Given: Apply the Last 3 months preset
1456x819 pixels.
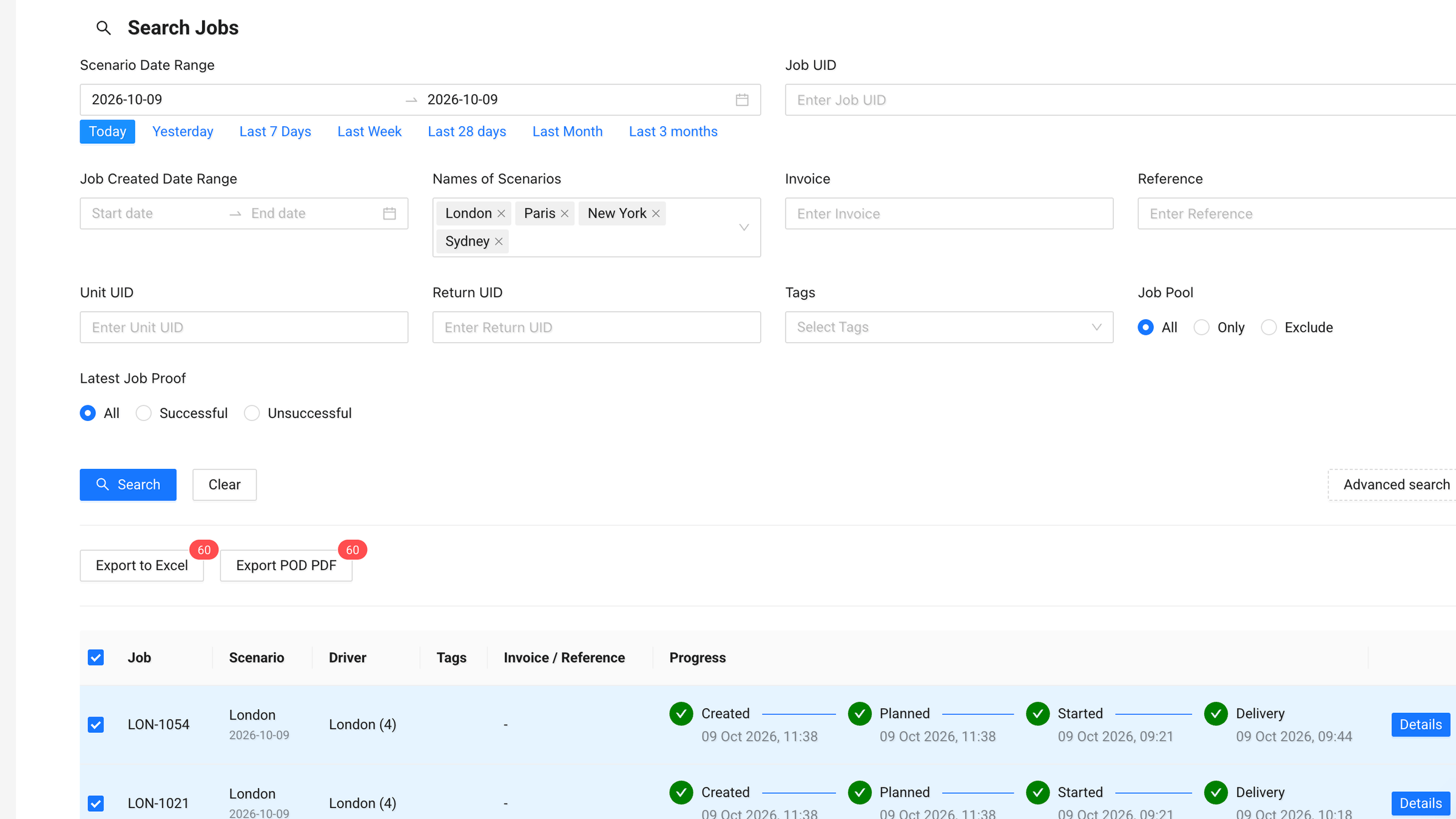Looking at the screenshot, I should [x=673, y=132].
